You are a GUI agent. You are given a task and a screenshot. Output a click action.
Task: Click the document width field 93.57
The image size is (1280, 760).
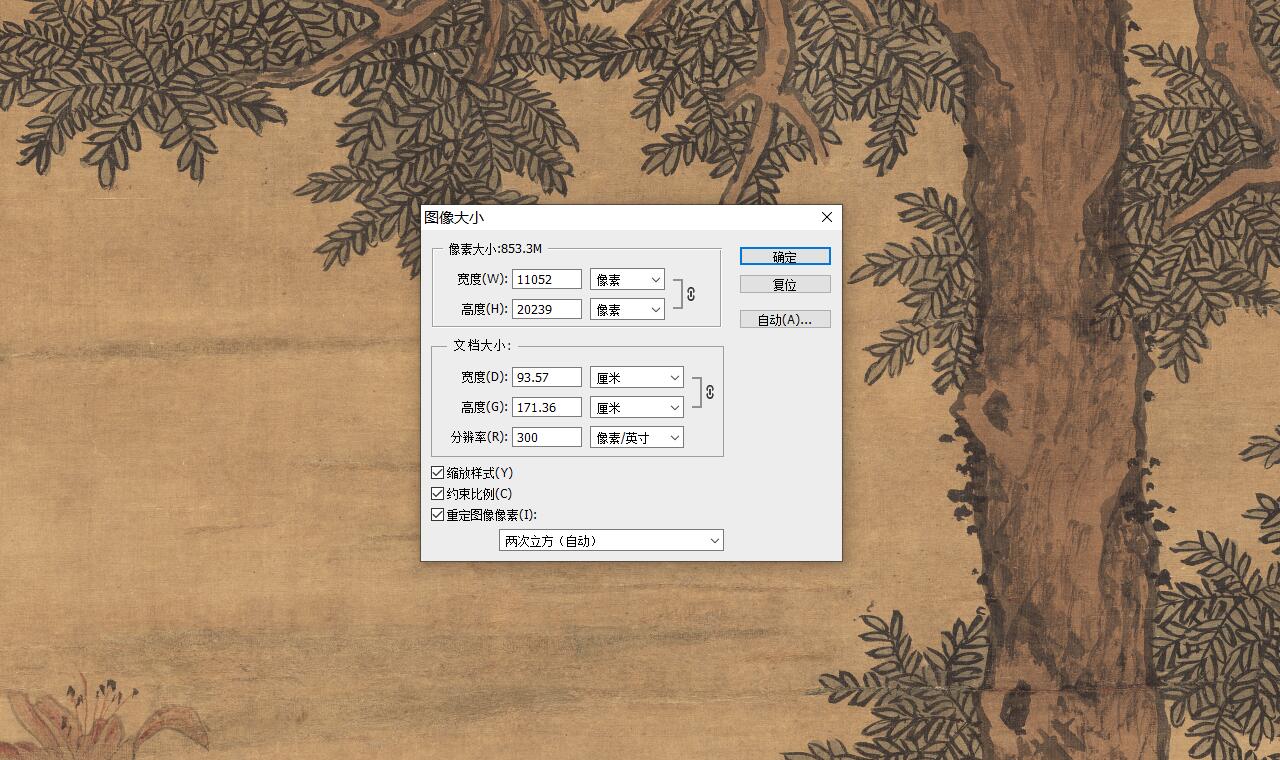(x=547, y=377)
